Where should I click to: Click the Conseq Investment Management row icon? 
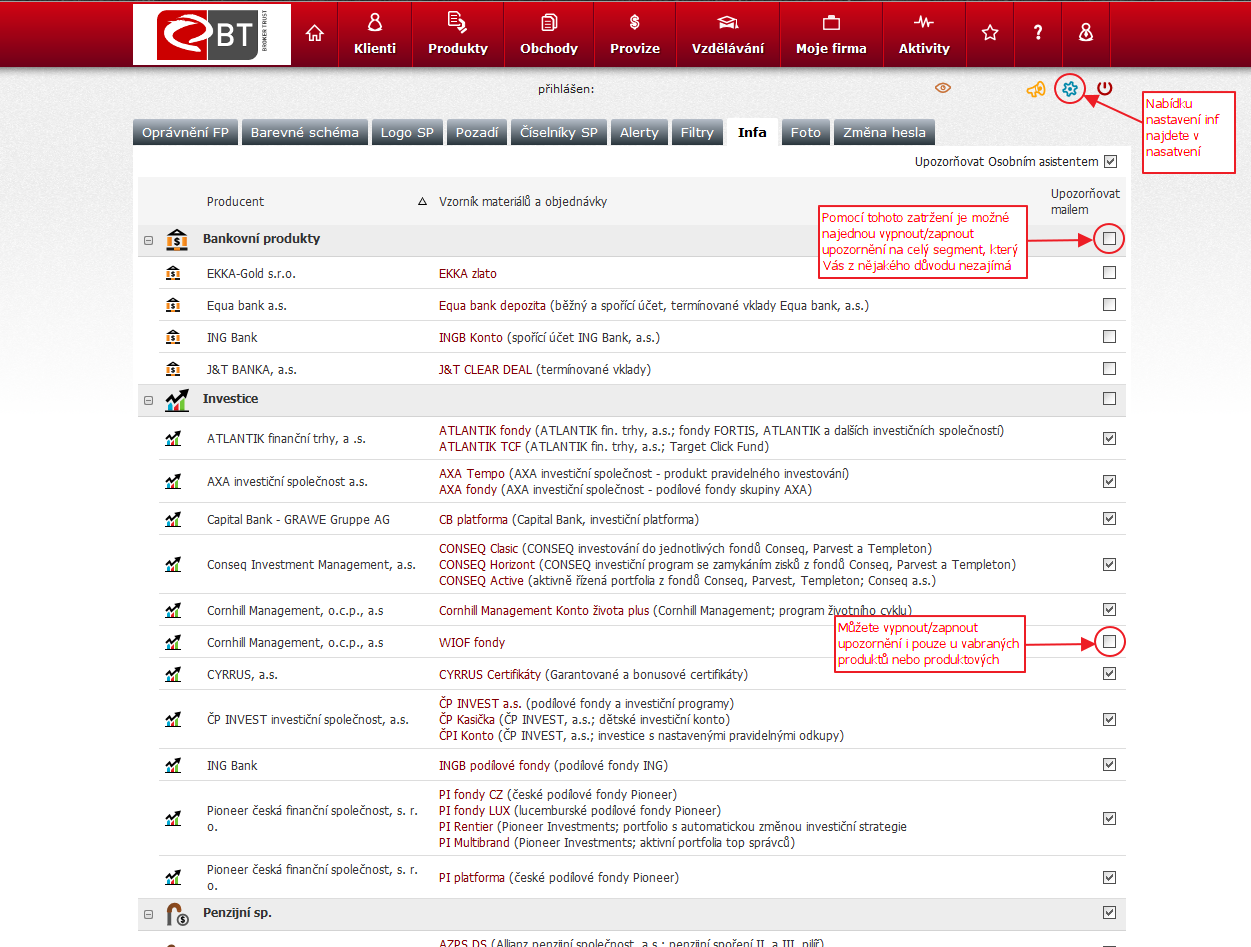click(173, 565)
